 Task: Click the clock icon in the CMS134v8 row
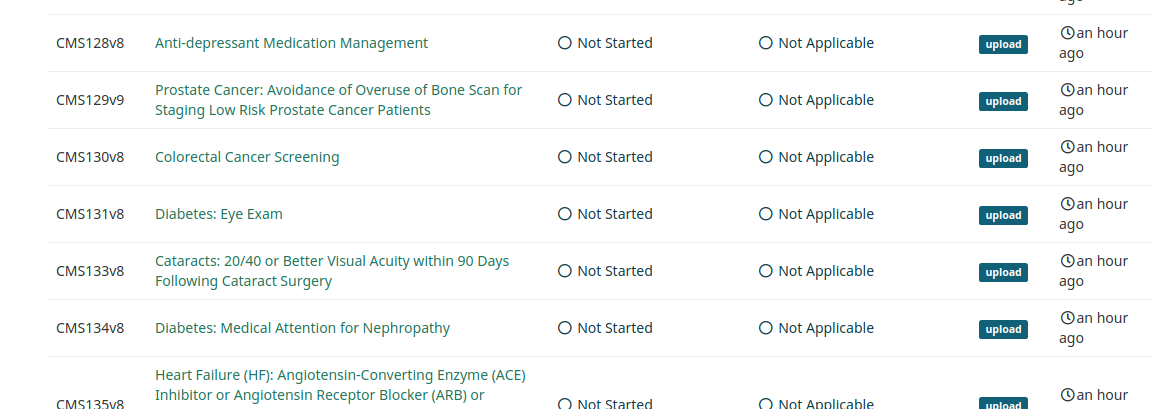pos(1067,318)
